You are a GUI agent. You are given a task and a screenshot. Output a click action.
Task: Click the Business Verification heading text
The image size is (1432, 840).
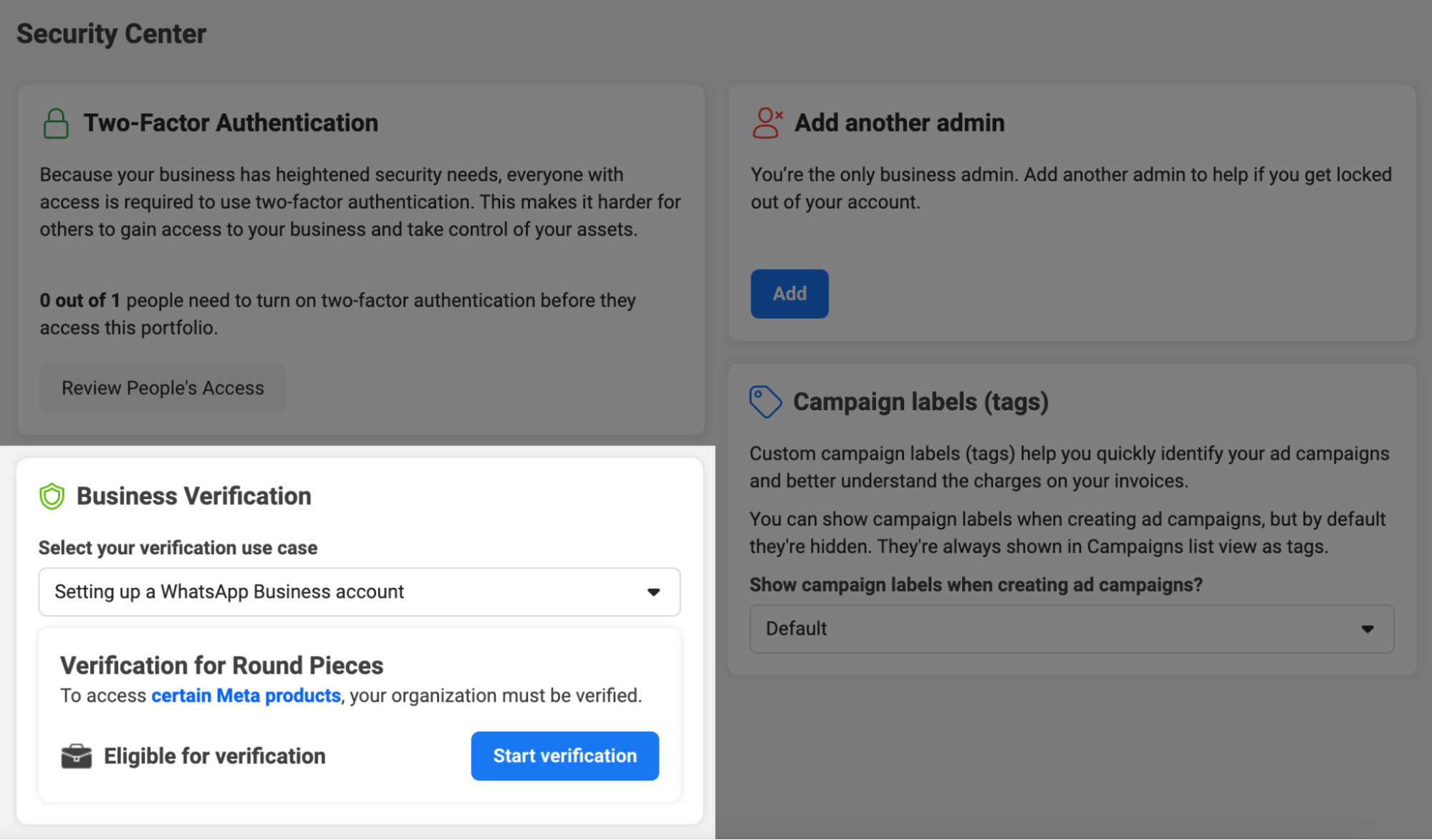click(x=193, y=496)
